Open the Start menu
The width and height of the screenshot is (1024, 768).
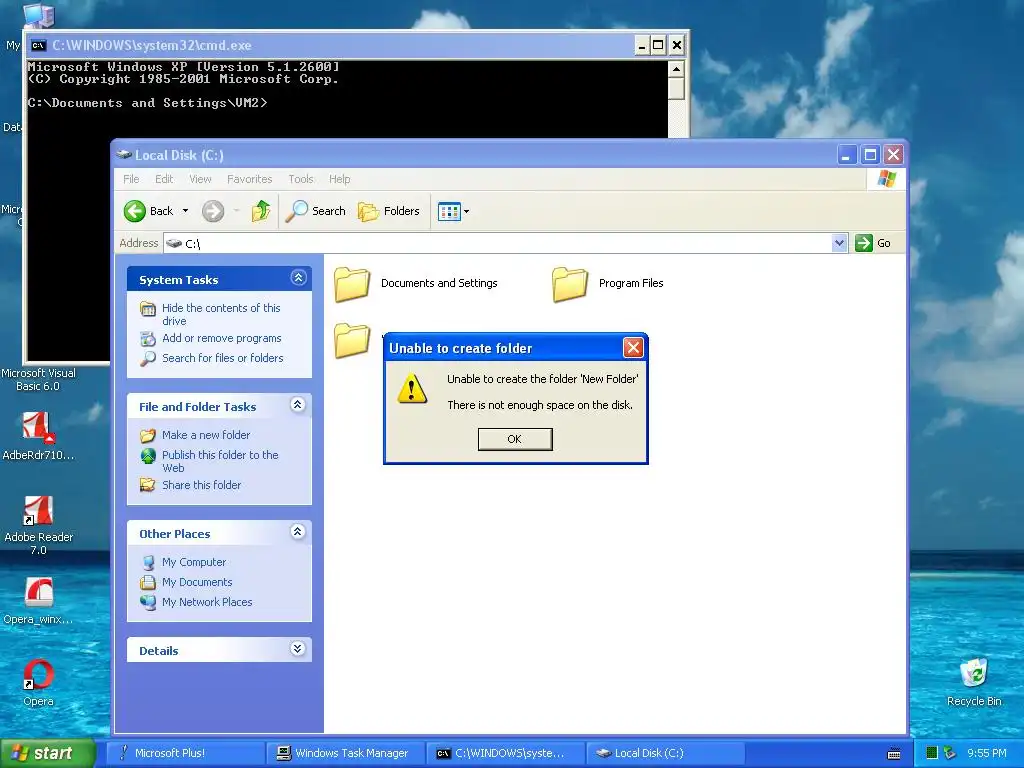(48, 754)
